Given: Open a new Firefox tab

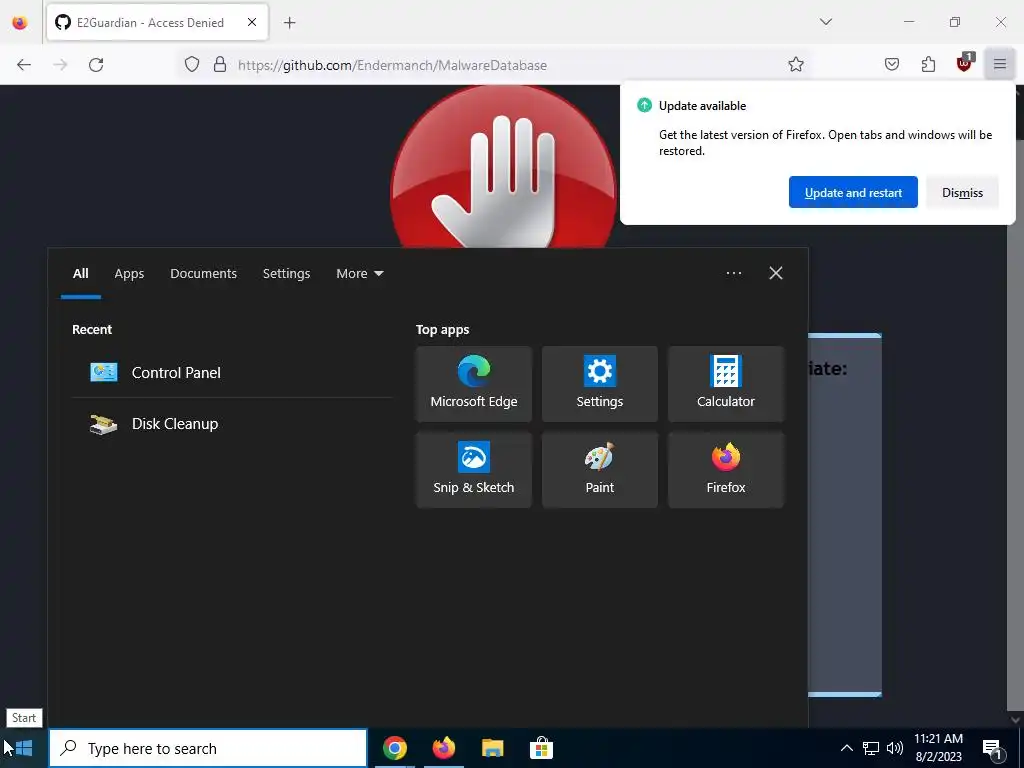Looking at the screenshot, I should pyautogui.click(x=289, y=23).
